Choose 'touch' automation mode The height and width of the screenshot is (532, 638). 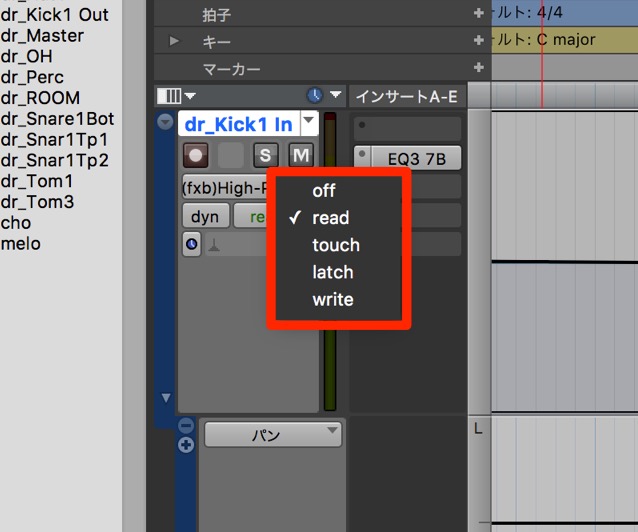(336, 245)
